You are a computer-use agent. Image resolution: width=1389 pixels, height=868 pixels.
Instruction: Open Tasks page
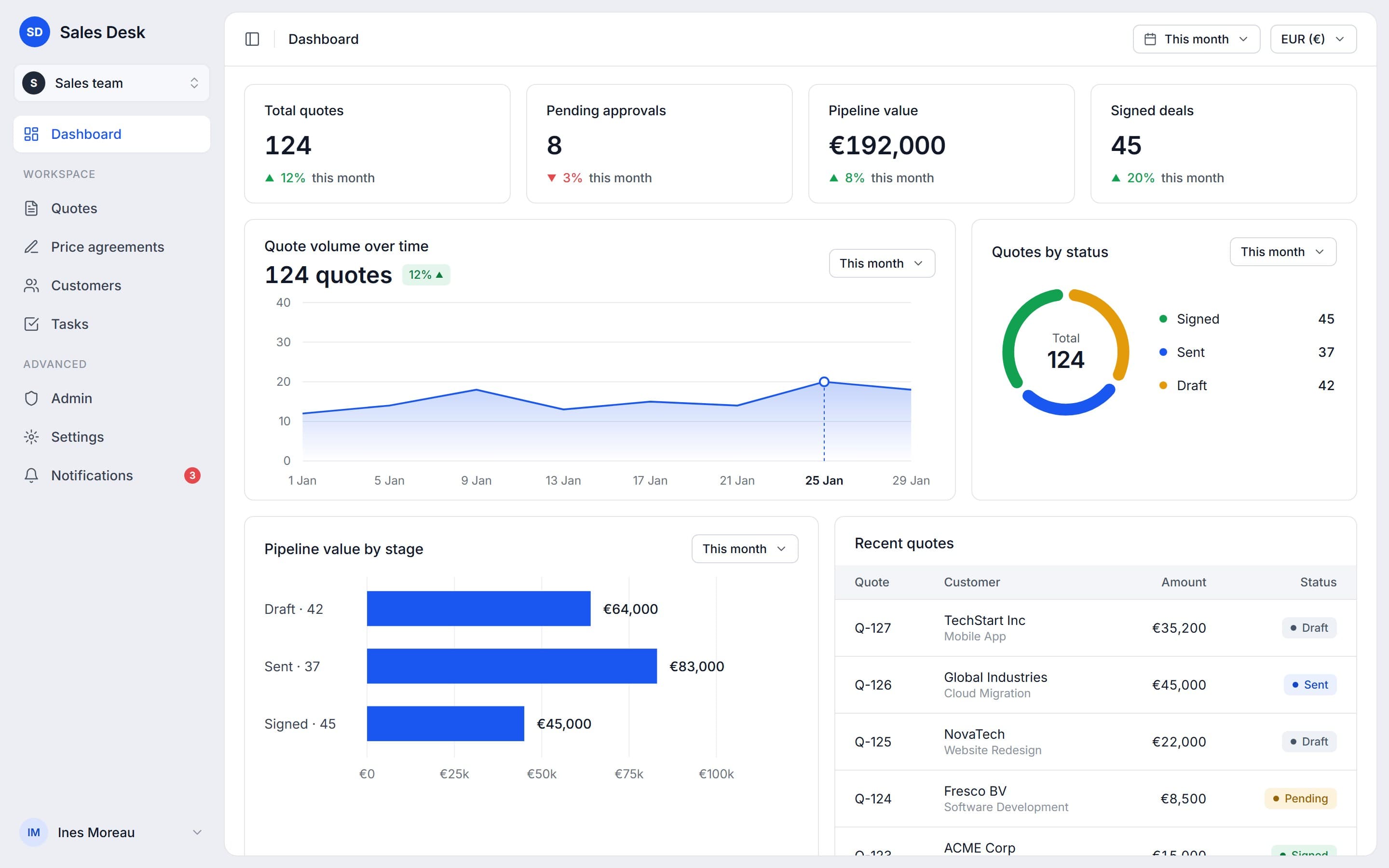pos(112,324)
